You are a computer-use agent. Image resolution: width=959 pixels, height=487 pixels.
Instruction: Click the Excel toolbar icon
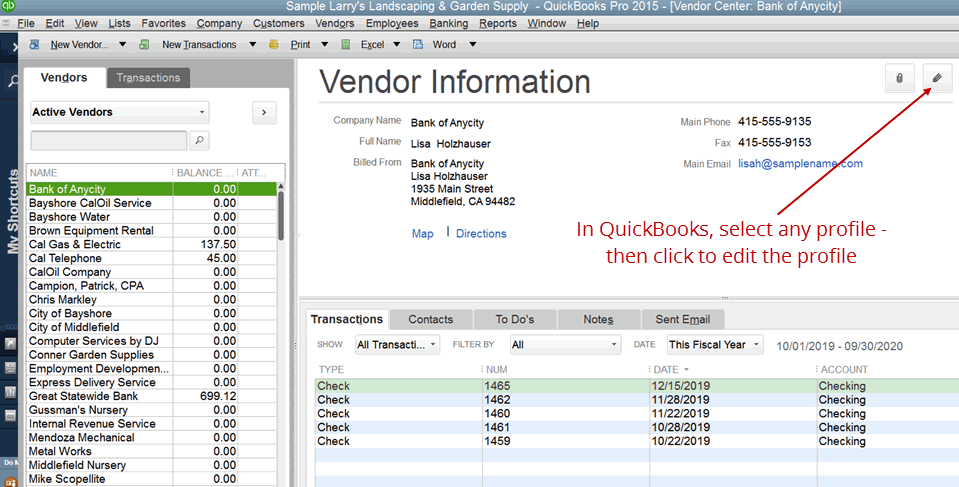pyautogui.click(x=346, y=45)
